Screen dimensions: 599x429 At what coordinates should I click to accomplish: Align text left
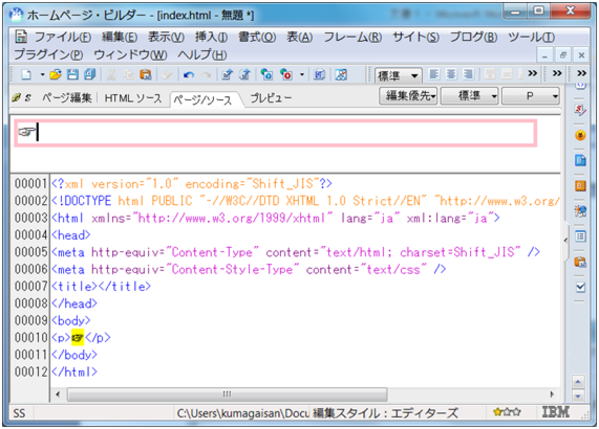[434, 74]
